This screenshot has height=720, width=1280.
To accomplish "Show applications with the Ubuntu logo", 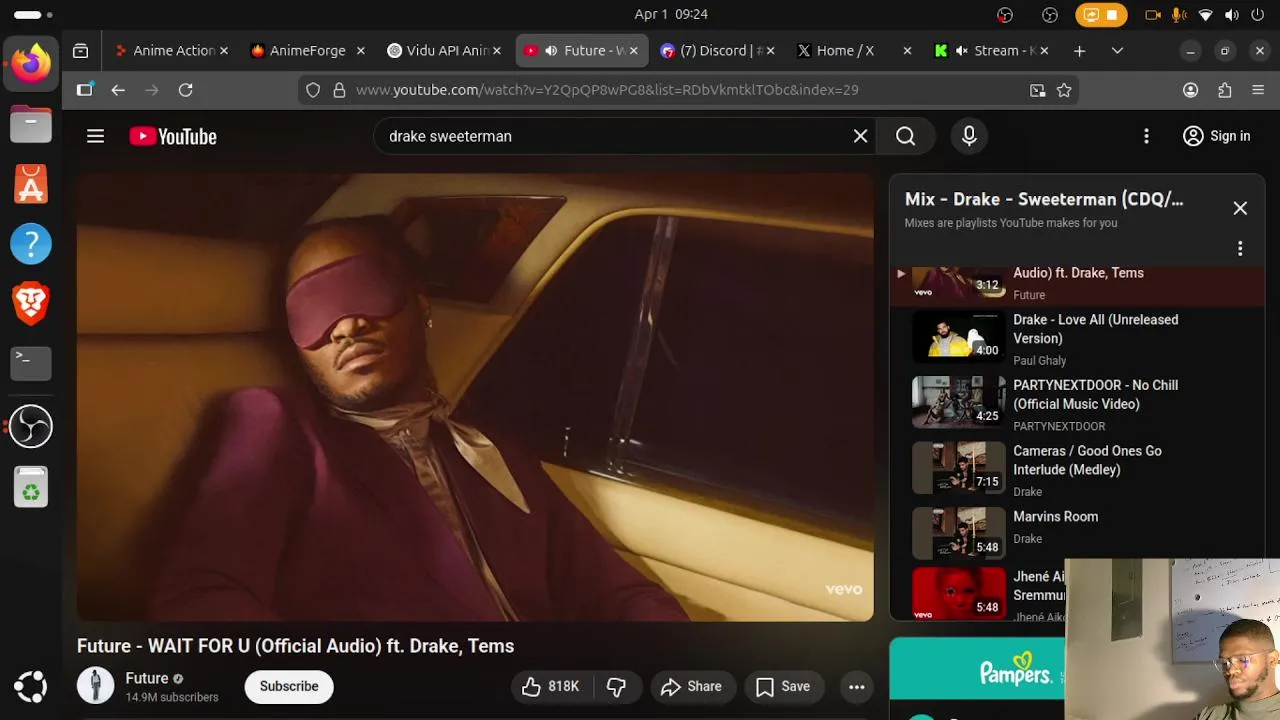I will click(x=31, y=686).
